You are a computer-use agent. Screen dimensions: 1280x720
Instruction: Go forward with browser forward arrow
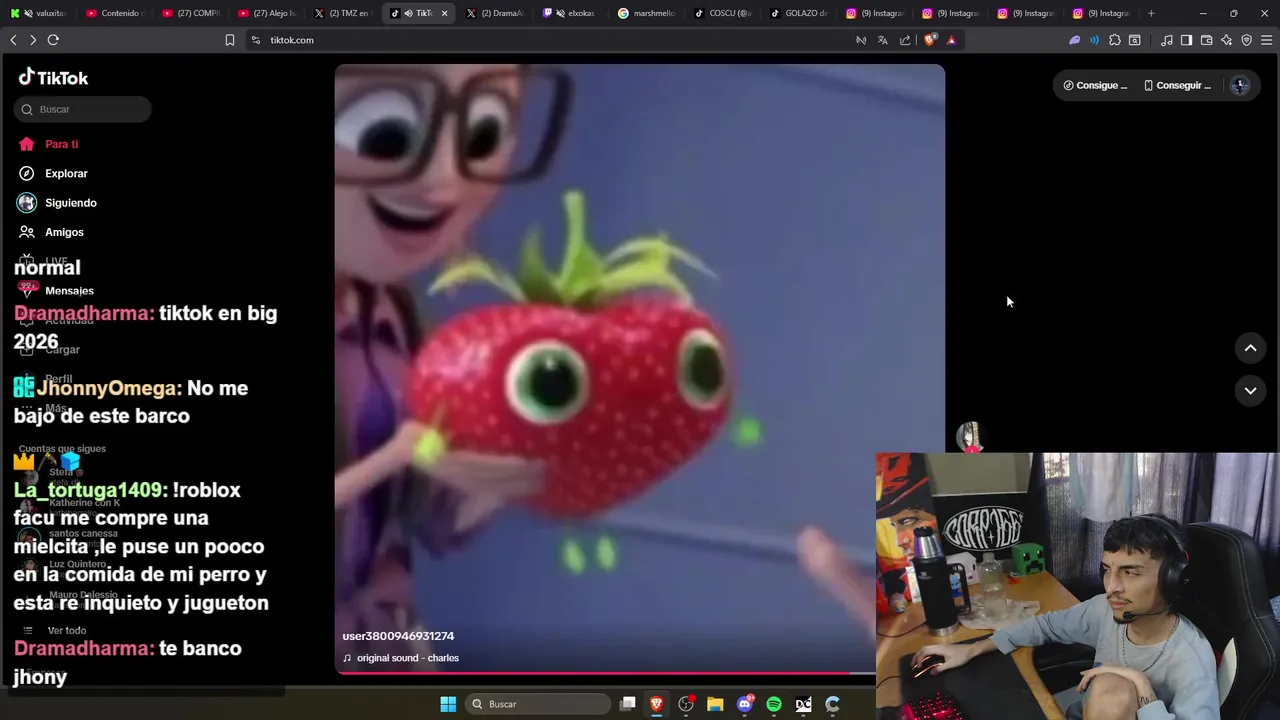coord(33,40)
